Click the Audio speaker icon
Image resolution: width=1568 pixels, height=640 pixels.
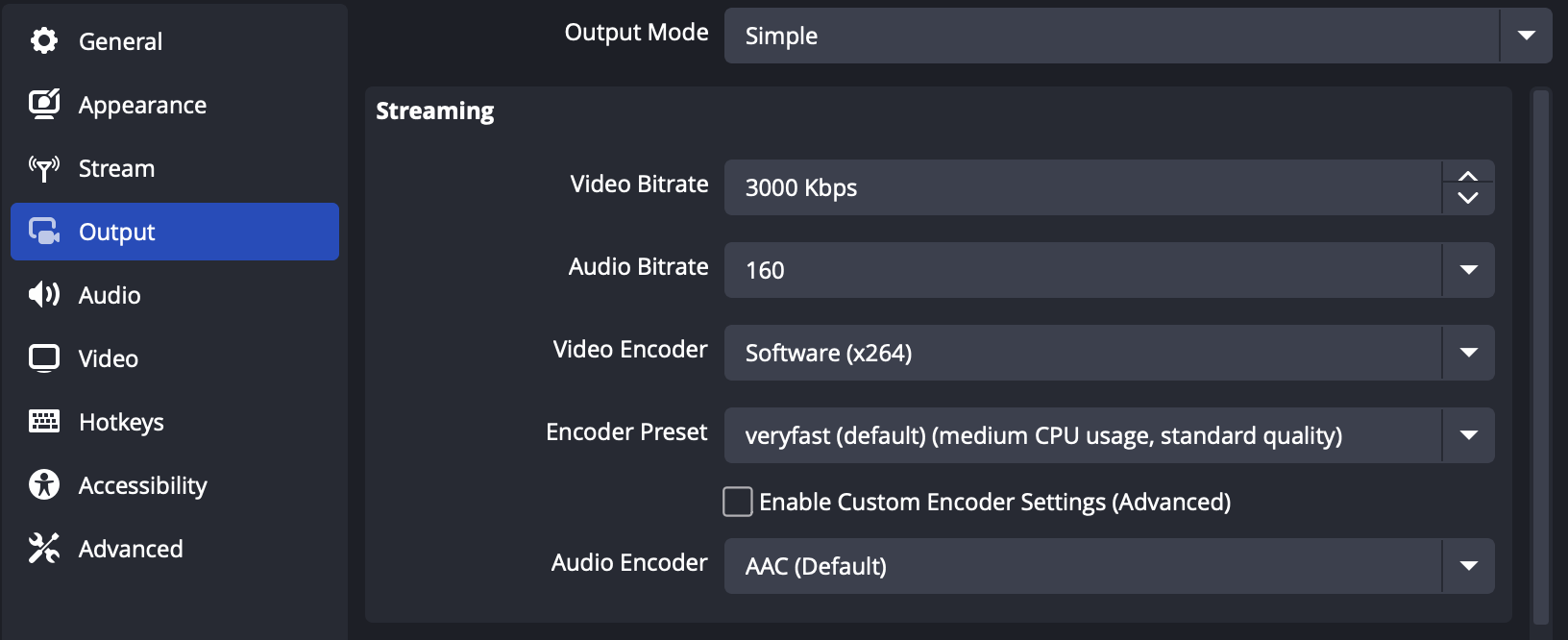44,295
